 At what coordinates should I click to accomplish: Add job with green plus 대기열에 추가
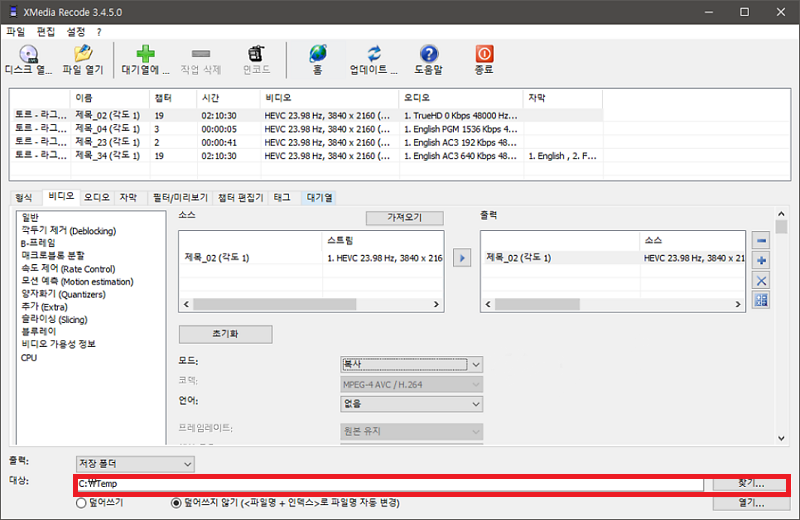145,54
